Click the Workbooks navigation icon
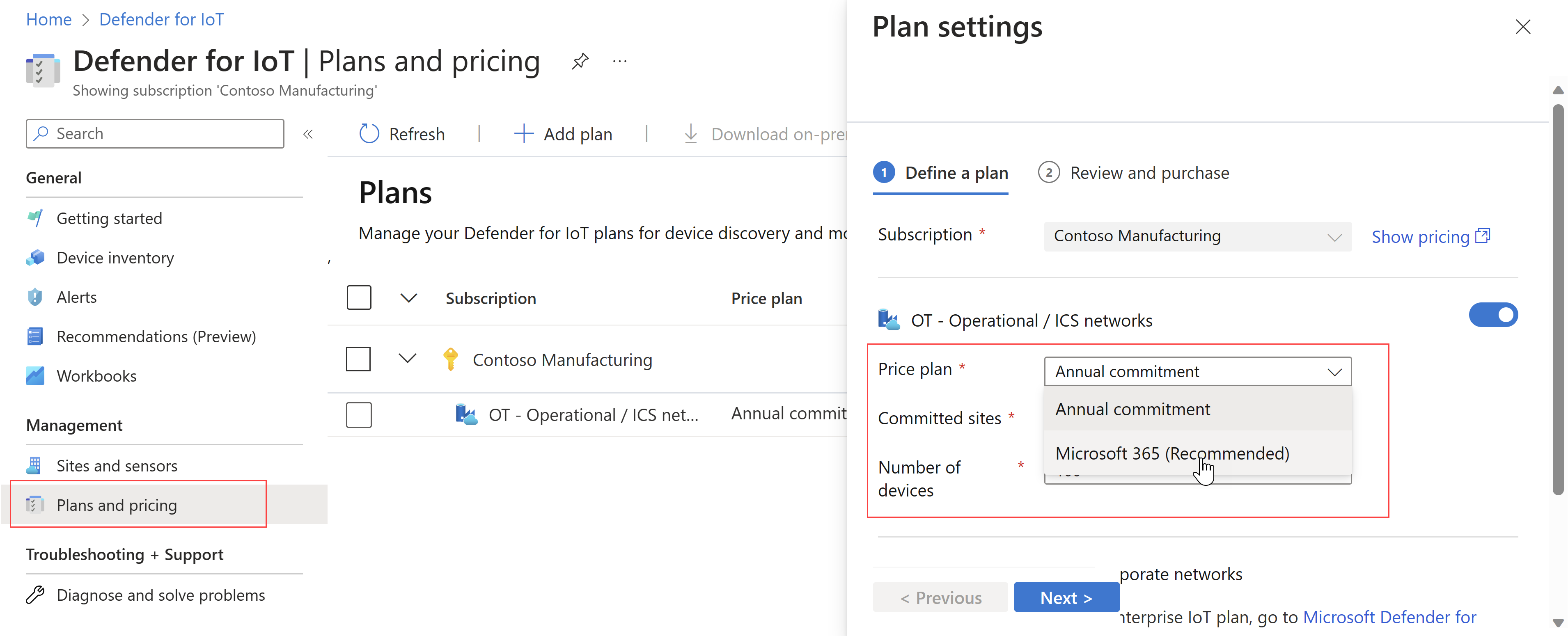The width and height of the screenshot is (1568, 636). 34,375
